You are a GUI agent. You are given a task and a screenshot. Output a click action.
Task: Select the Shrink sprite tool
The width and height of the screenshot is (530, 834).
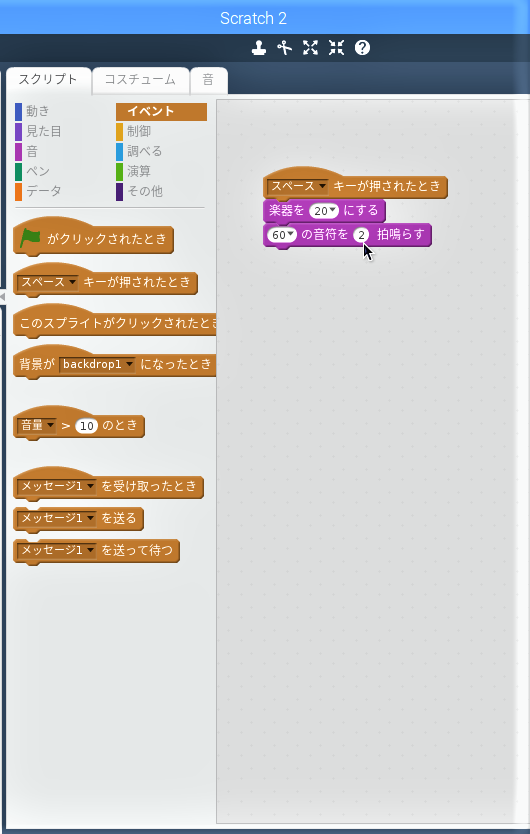(336, 48)
